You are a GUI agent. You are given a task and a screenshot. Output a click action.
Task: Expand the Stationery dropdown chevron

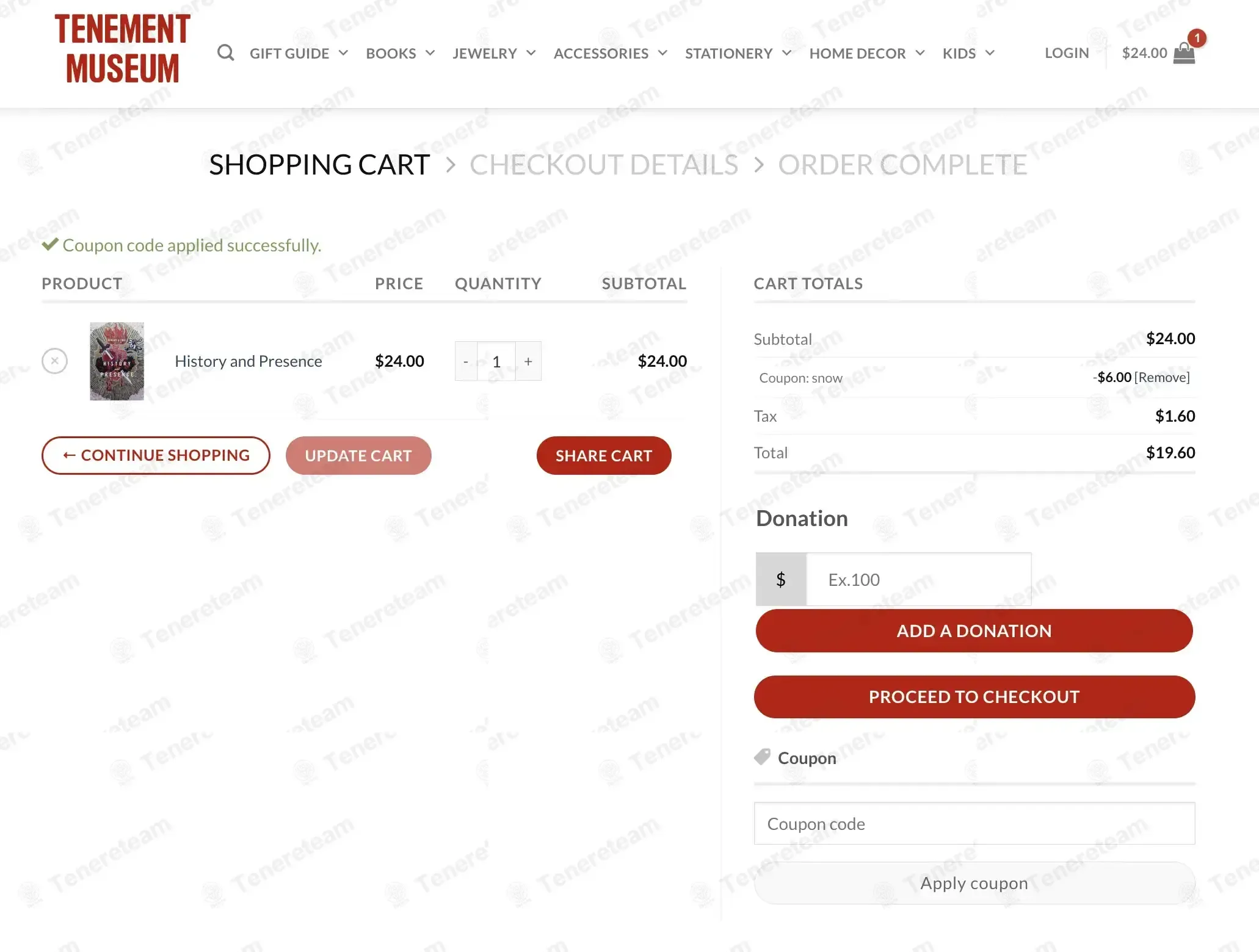click(786, 53)
